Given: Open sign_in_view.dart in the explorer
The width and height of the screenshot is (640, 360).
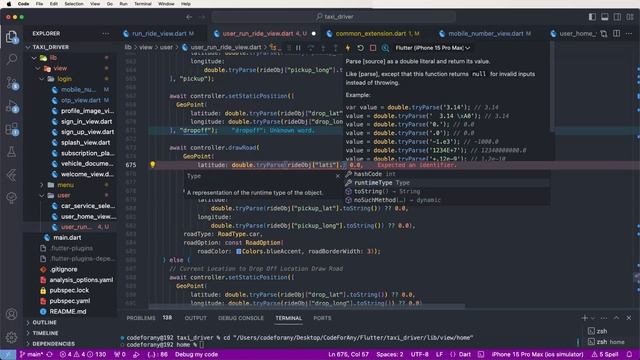Looking at the screenshot, I should [86, 121].
